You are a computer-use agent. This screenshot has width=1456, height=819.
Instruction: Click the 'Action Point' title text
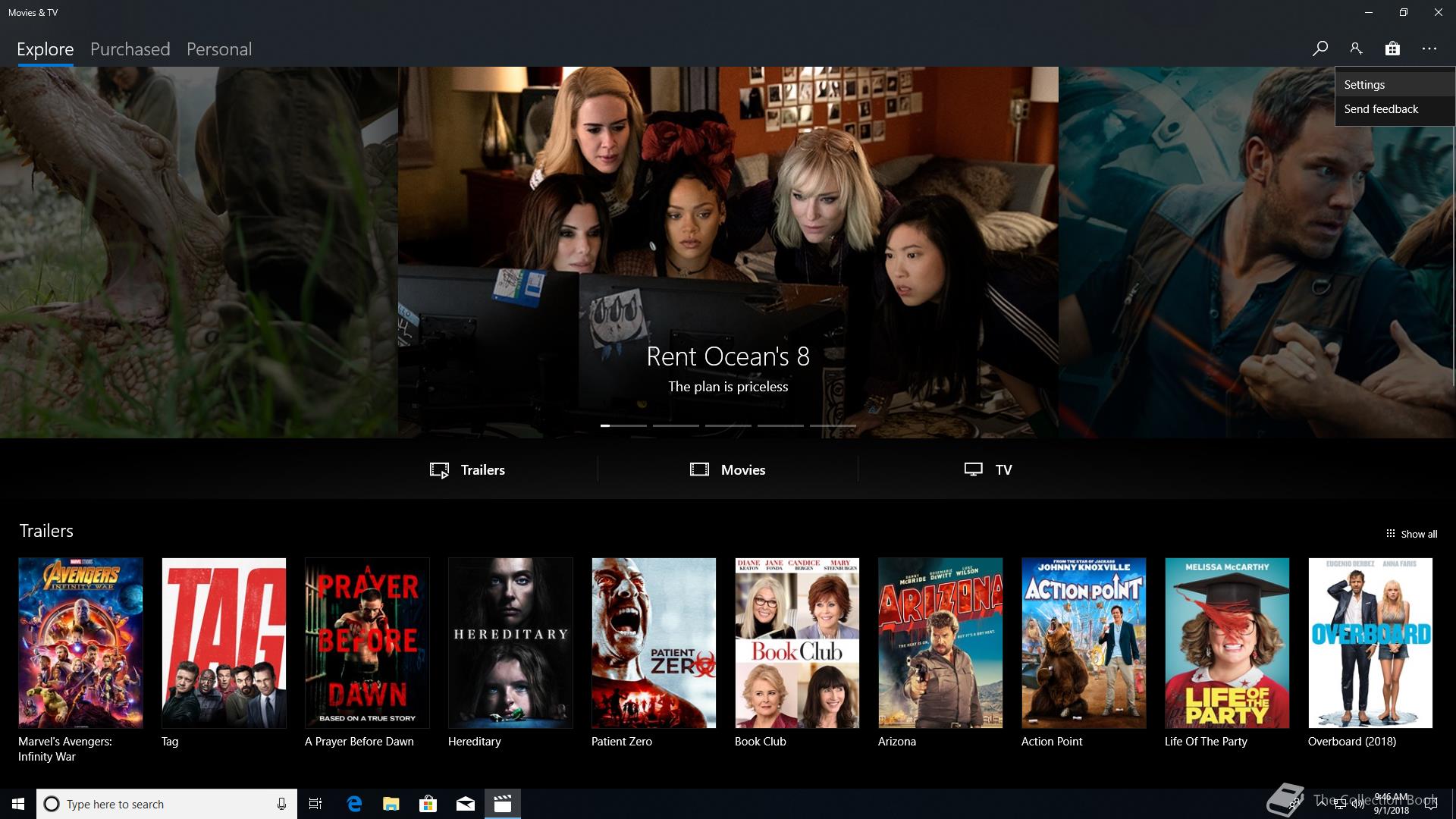pos(1052,742)
